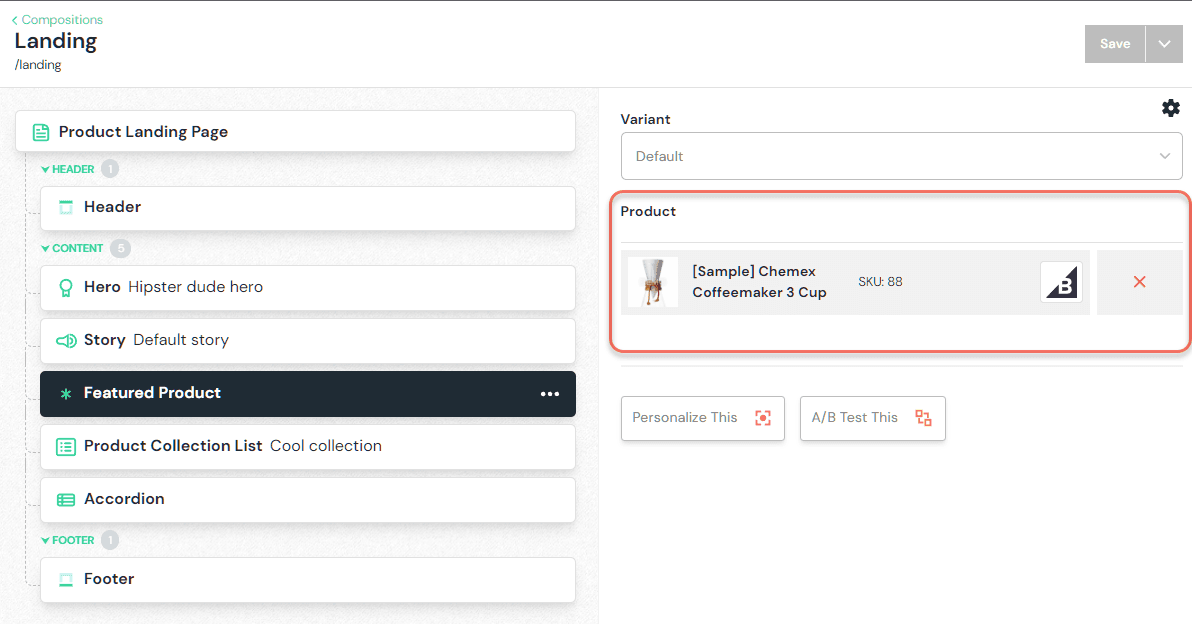Image resolution: width=1192 pixels, height=624 pixels.
Task: Click the A/B Test This button
Action: 872,418
